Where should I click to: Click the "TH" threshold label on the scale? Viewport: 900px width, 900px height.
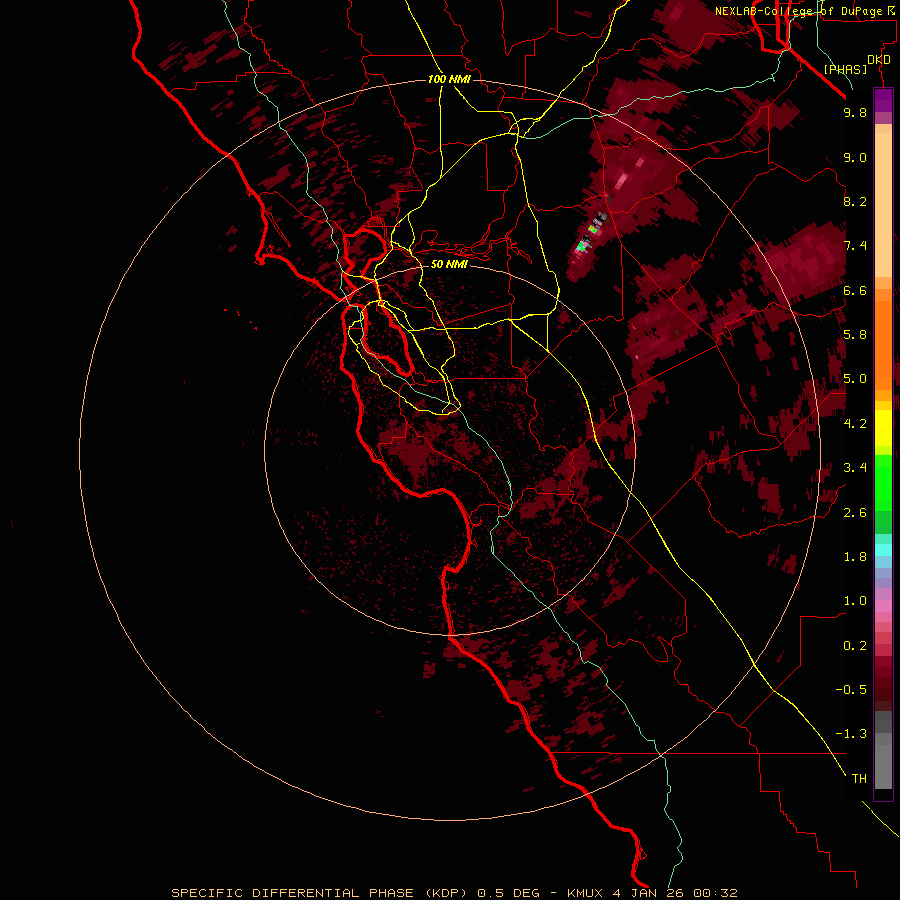pos(859,779)
